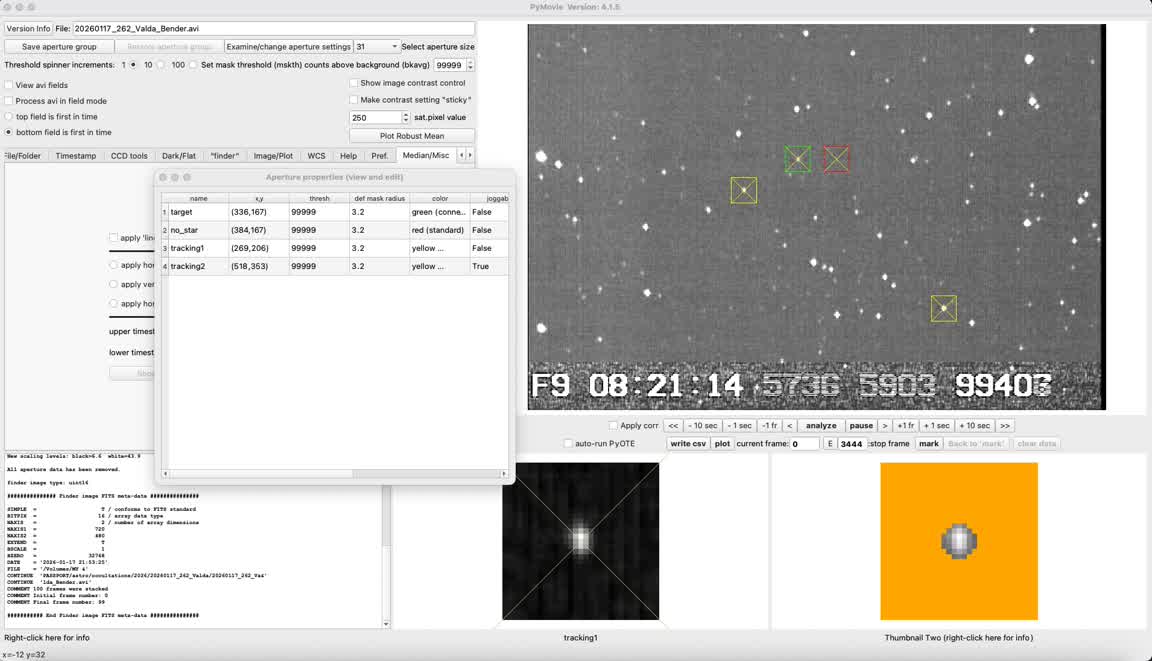This screenshot has height=661, width=1152.
Task: Click the mask threshold 99999 spinner arrows
Action: point(470,65)
